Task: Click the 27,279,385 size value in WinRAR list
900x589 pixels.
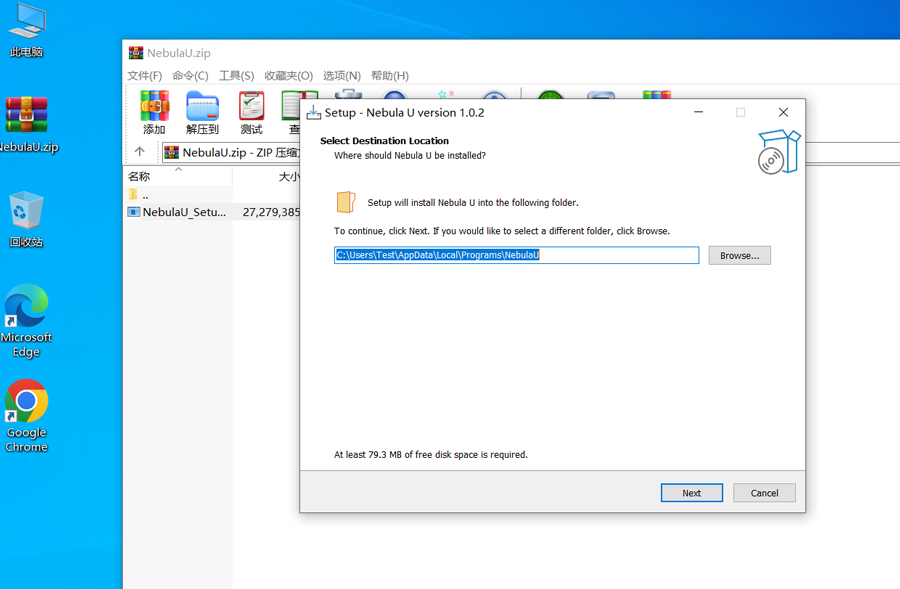Action: 271,212
